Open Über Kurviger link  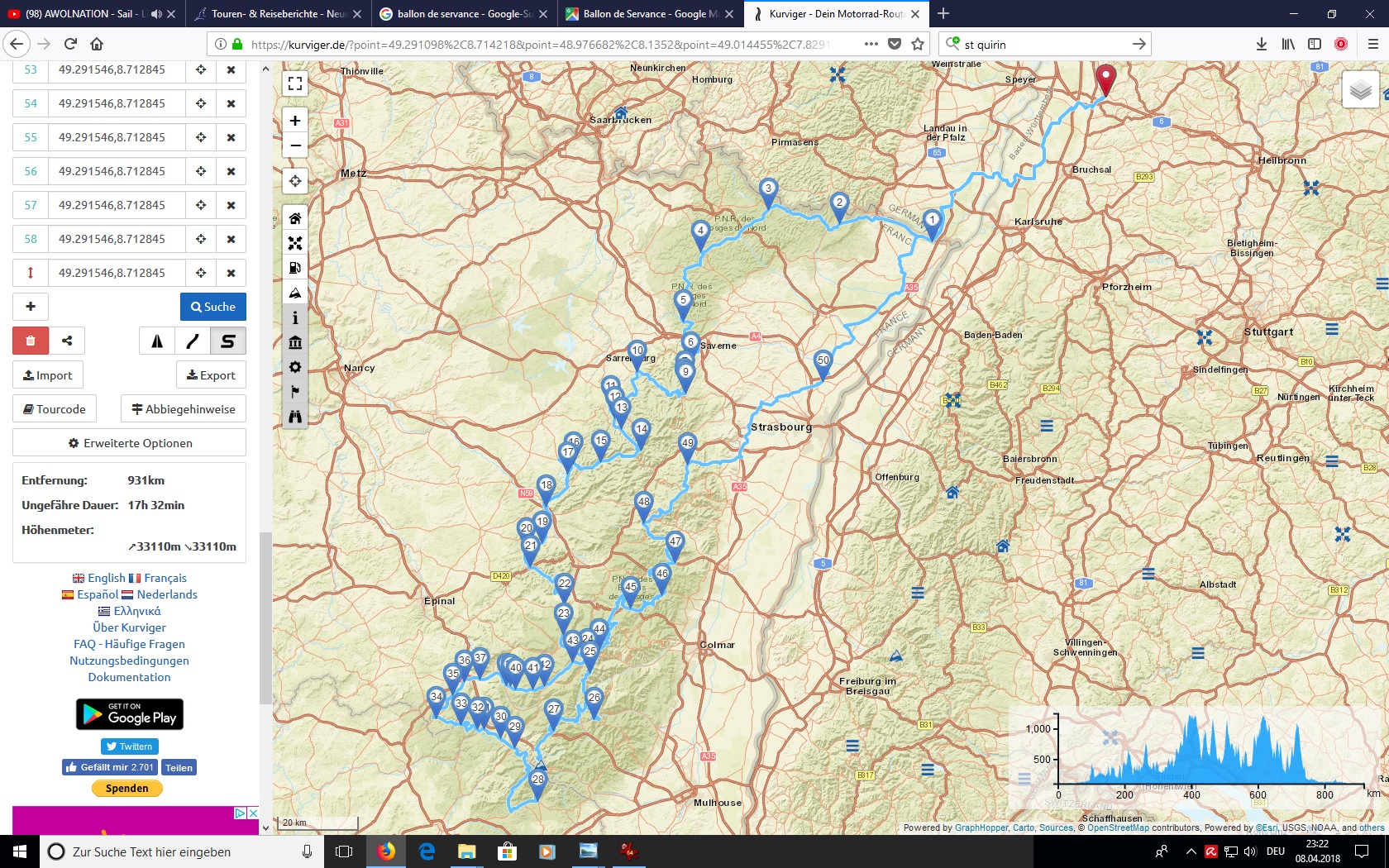[x=129, y=627]
